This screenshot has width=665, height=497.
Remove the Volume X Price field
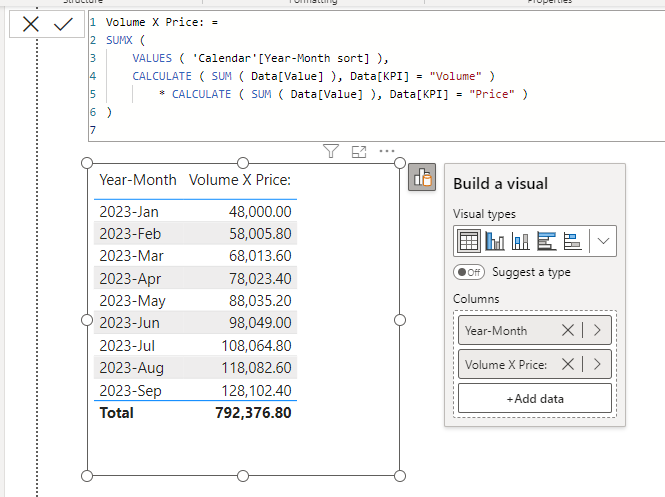coord(567,364)
